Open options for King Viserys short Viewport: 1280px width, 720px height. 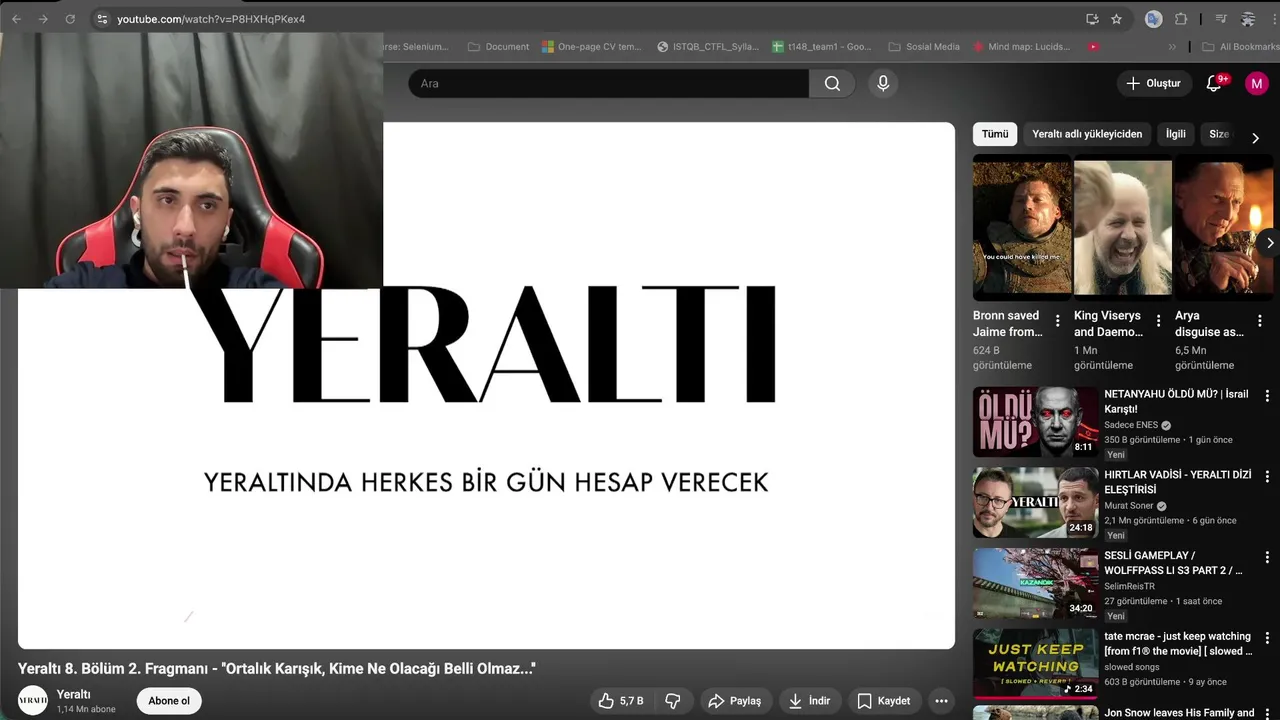(x=1158, y=321)
